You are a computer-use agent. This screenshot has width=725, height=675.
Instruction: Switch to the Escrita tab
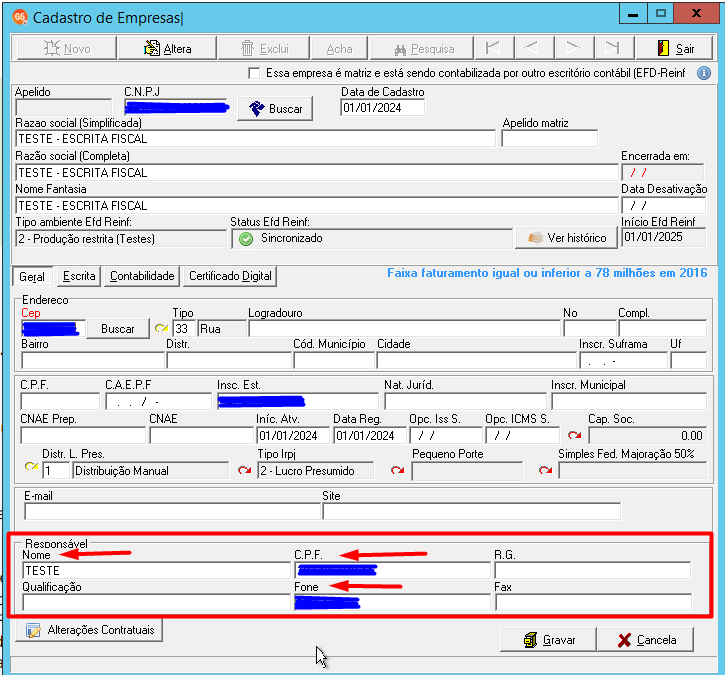tap(79, 276)
